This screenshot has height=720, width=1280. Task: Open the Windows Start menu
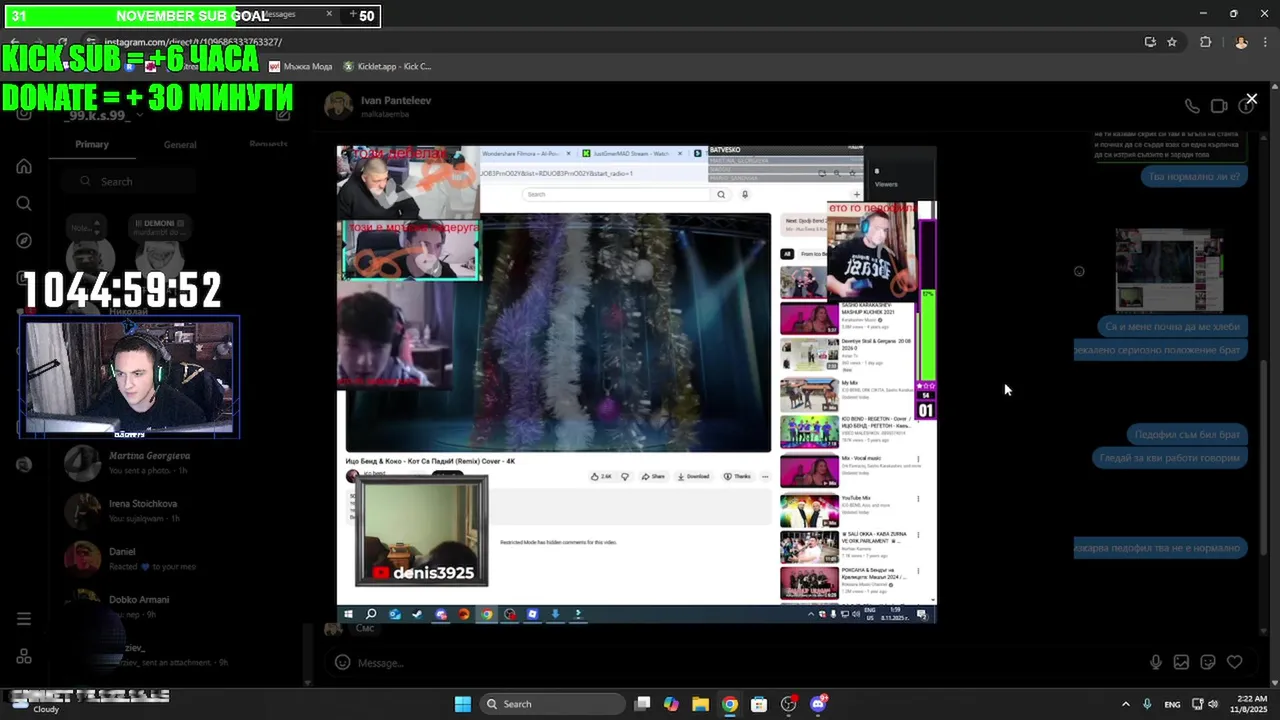pyautogui.click(x=463, y=704)
